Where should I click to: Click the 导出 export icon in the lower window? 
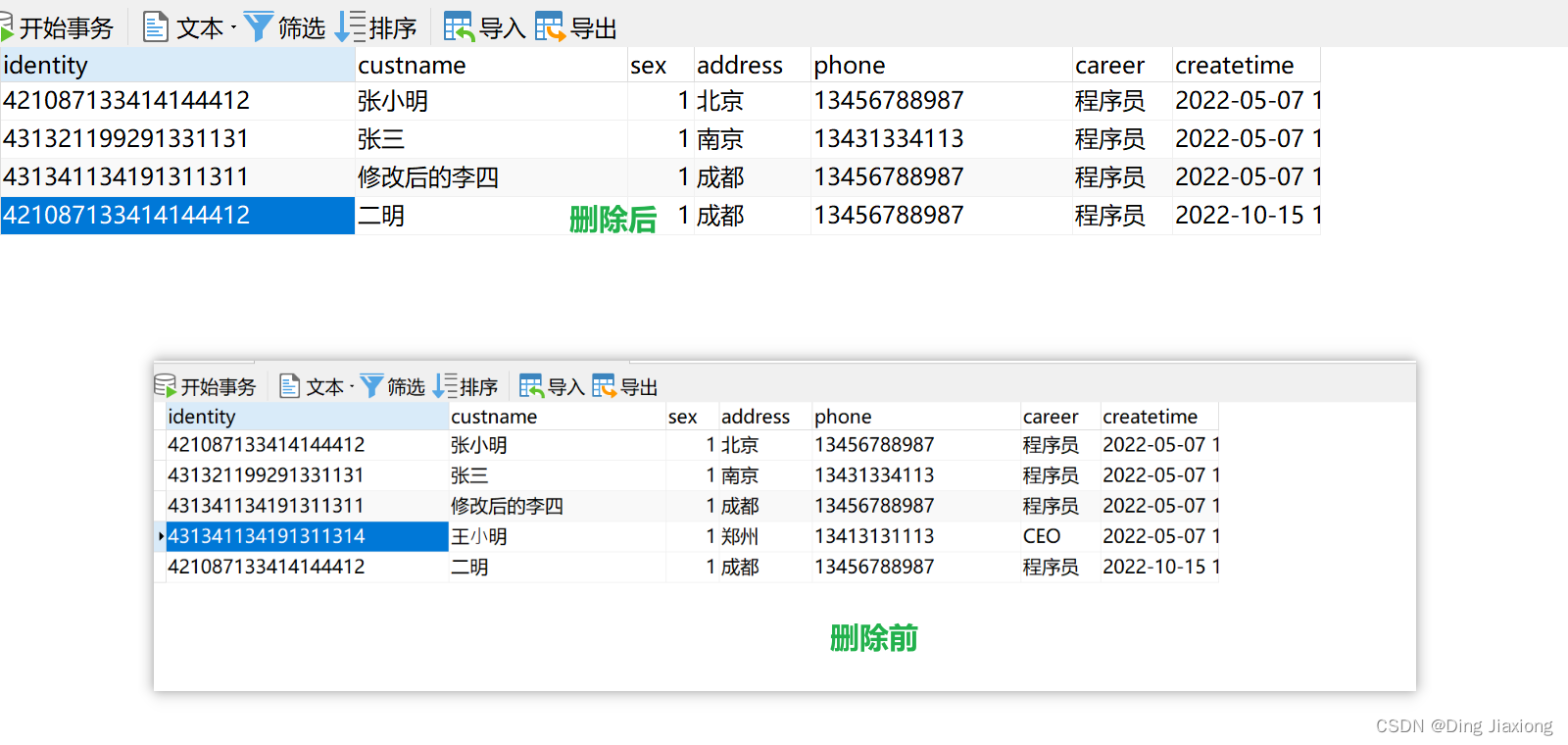(604, 386)
